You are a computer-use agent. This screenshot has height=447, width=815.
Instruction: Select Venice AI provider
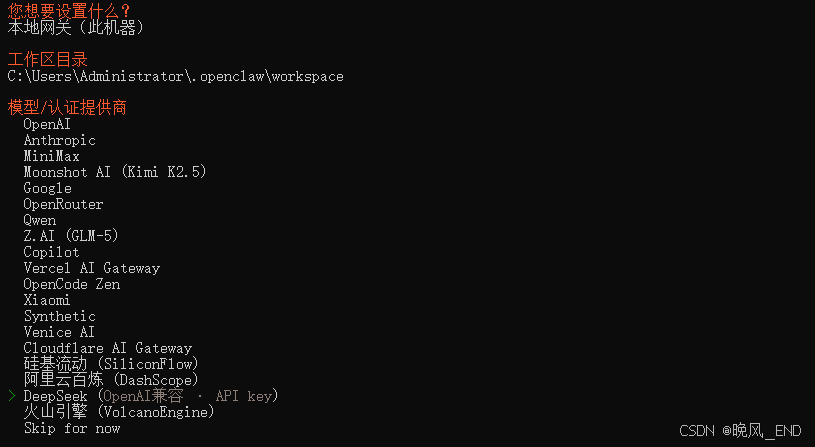coord(60,332)
